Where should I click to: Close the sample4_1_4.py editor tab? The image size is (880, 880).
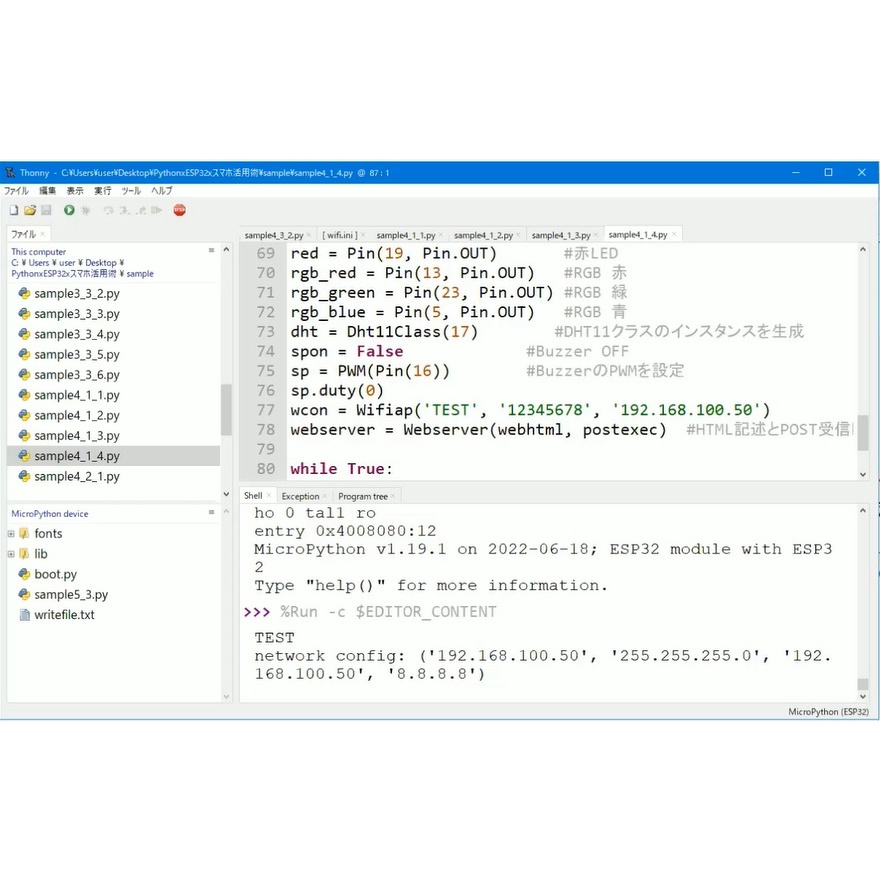(674, 235)
